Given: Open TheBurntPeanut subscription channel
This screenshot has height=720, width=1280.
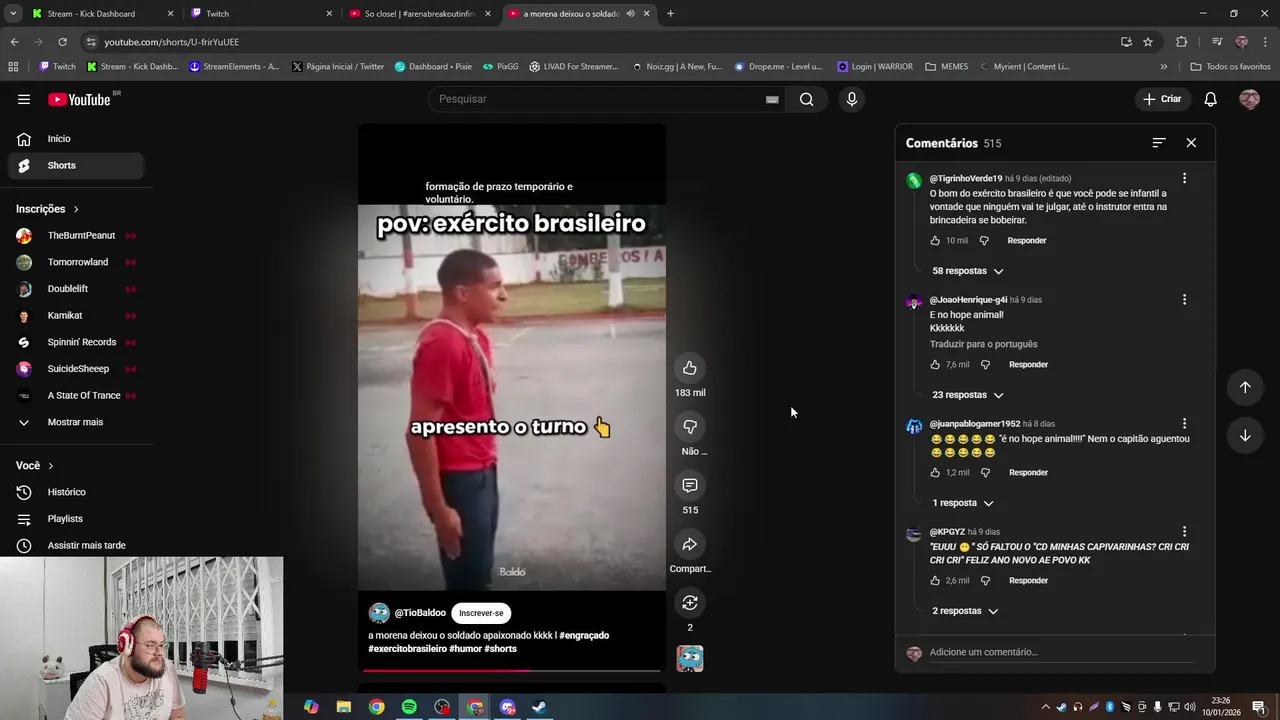Looking at the screenshot, I should (75, 236).
